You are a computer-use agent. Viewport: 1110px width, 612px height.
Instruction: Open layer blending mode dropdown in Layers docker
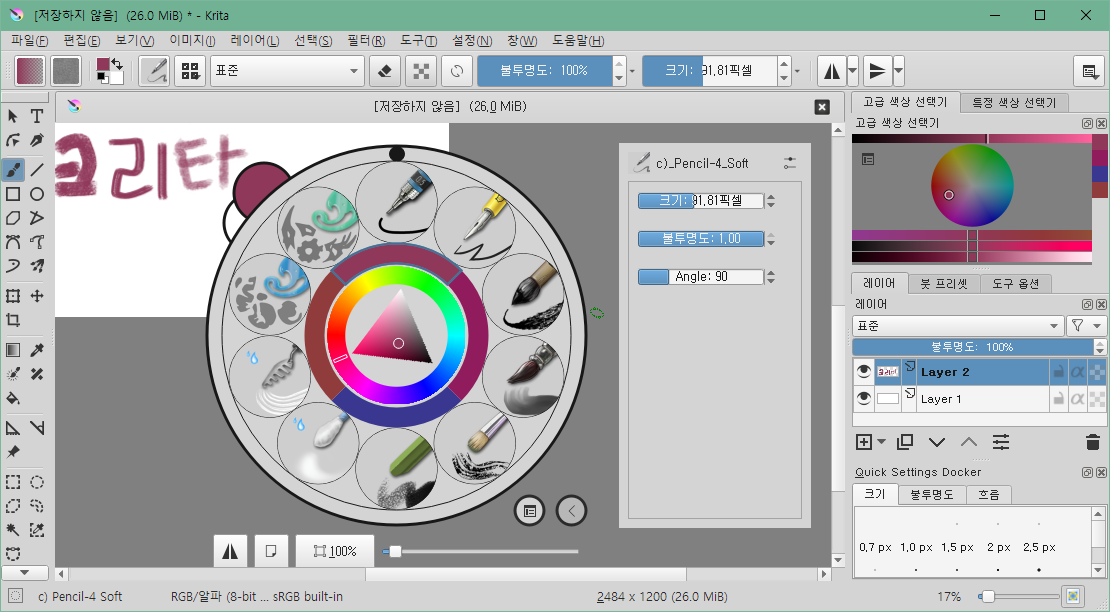click(x=958, y=325)
